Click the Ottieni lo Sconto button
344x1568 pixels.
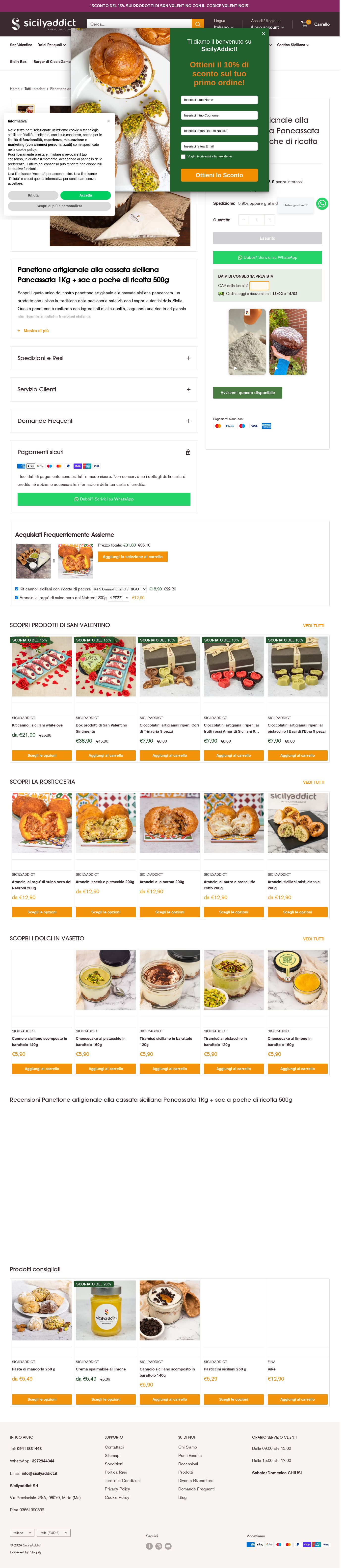(x=219, y=175)
